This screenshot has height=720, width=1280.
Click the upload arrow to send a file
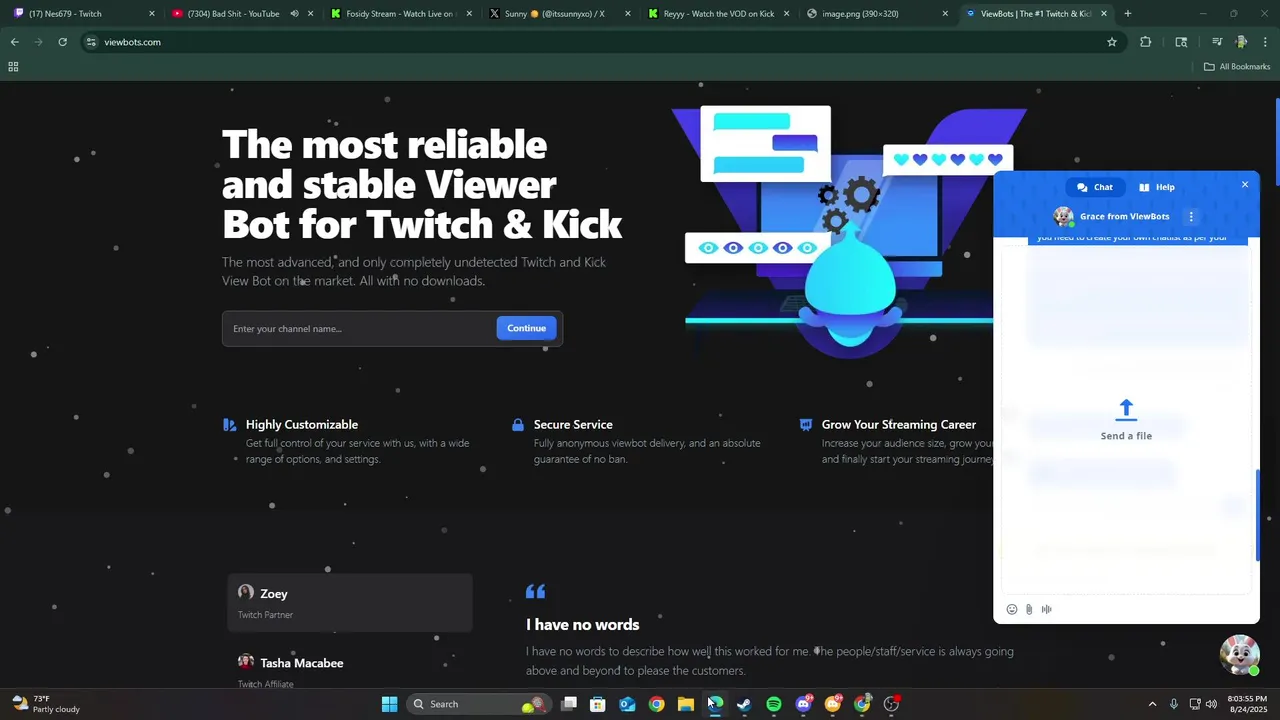[1126, 408]
